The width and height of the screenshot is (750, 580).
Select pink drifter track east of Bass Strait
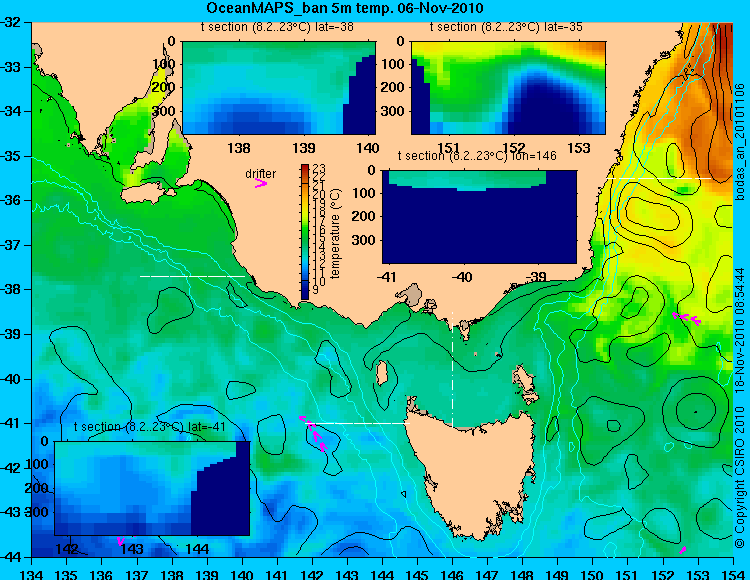(x=686, y=318)
